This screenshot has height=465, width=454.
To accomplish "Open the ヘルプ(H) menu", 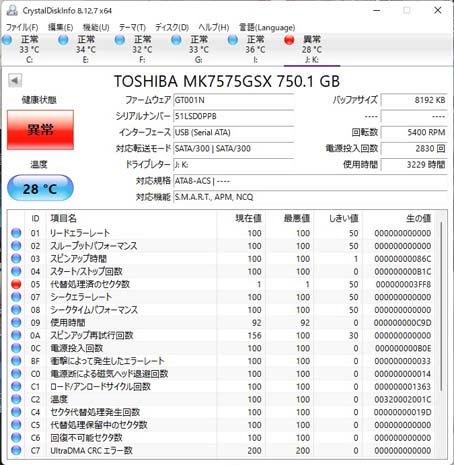I will 214,27.
